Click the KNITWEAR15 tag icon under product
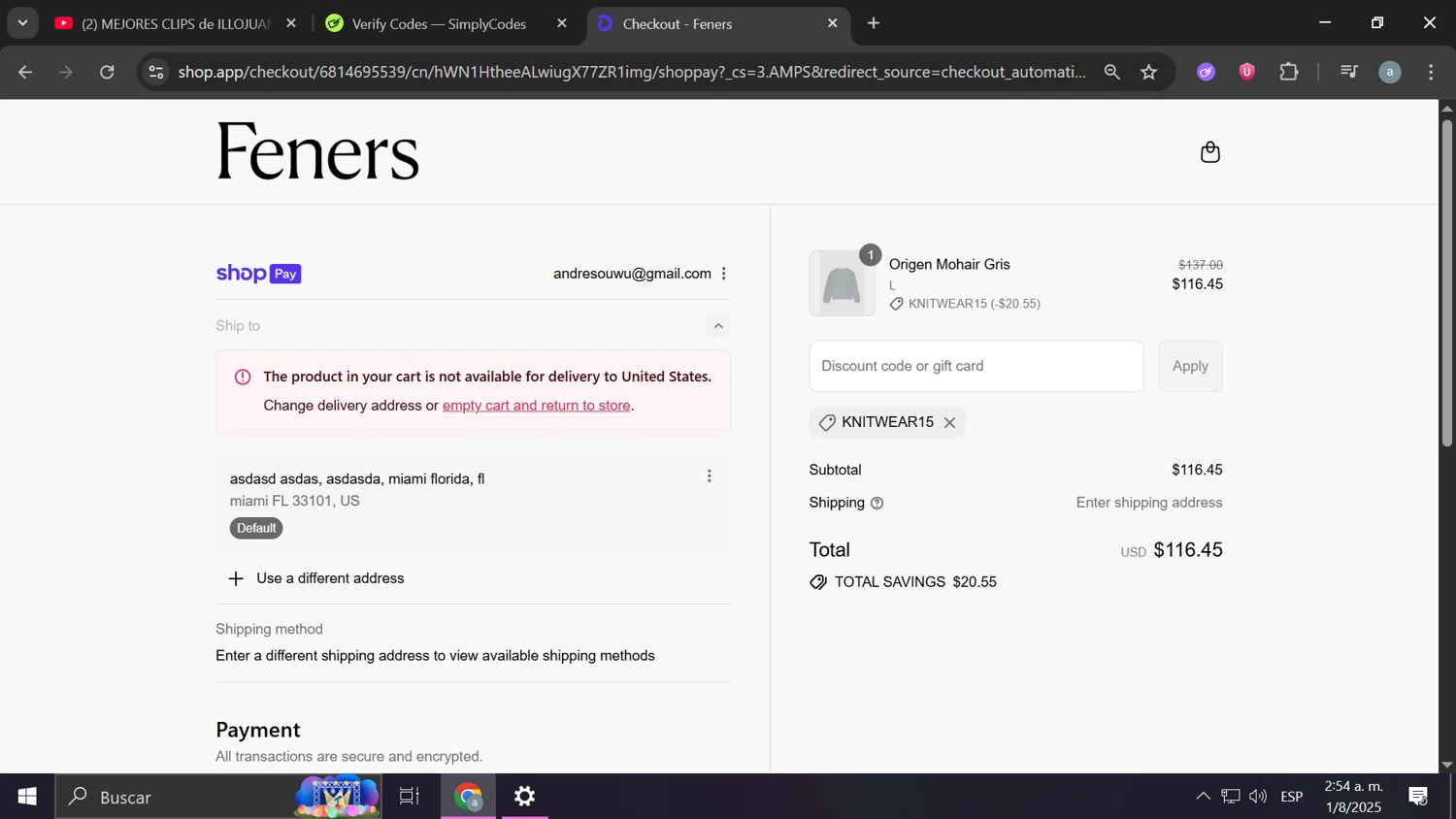 pos(896,305)
